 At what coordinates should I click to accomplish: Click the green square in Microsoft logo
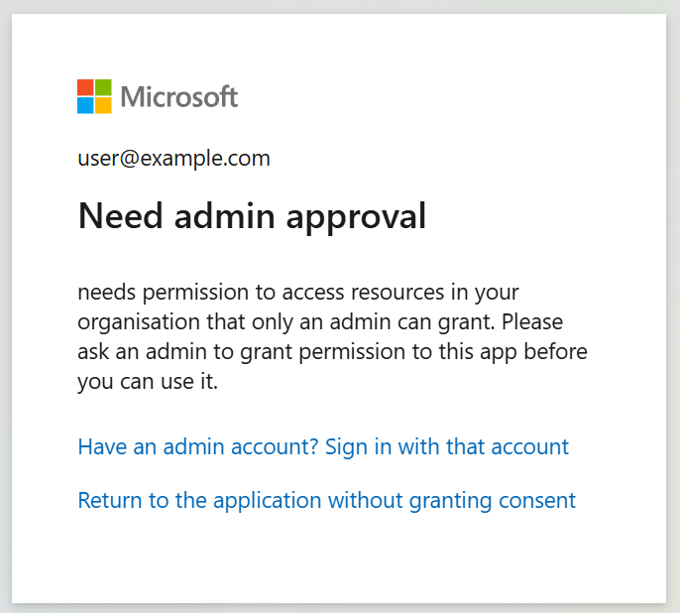(x=104, y=88)
